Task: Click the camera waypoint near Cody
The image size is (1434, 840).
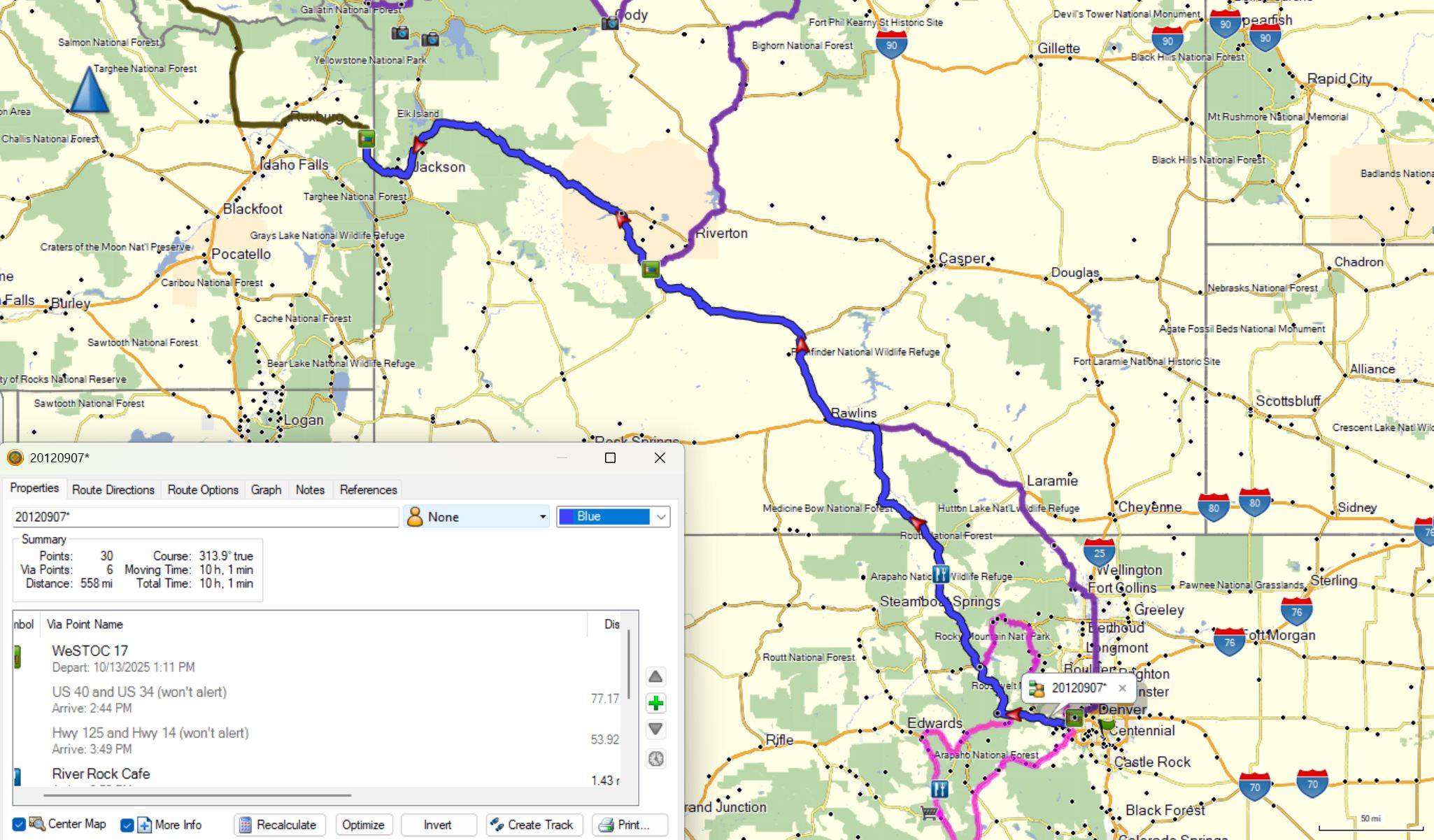Action: click(610, 24)
